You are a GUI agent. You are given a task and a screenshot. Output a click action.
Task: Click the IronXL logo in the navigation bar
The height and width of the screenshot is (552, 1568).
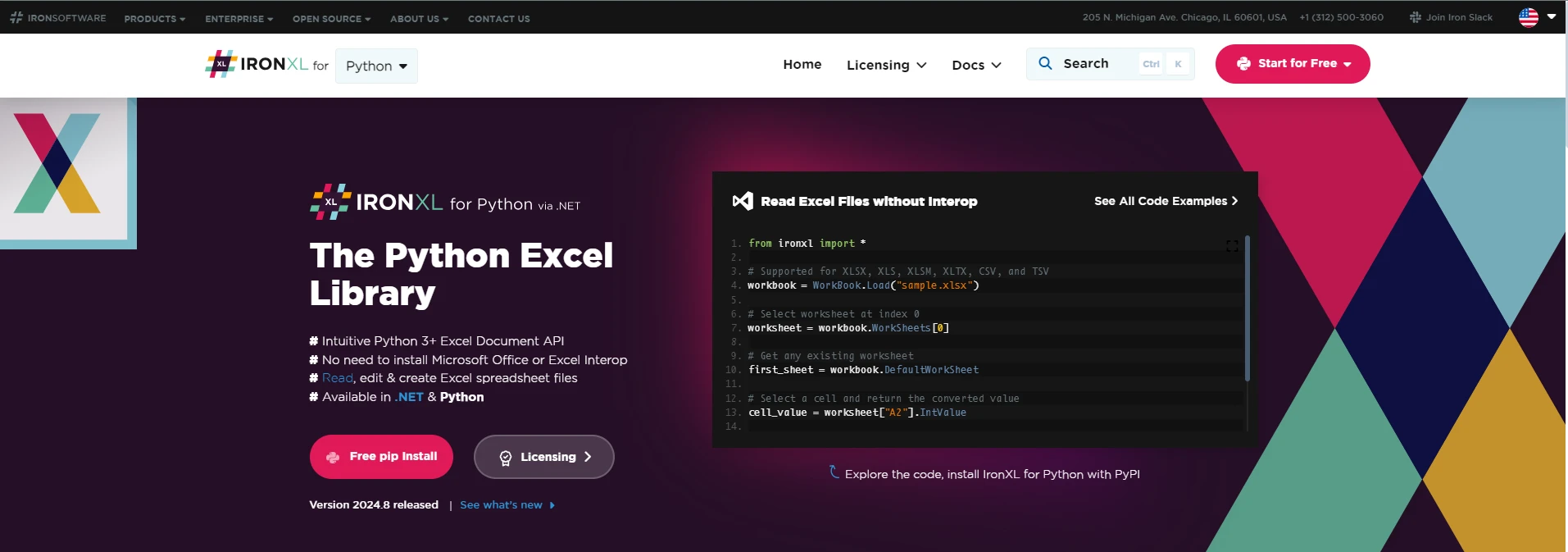coord(257,65)
